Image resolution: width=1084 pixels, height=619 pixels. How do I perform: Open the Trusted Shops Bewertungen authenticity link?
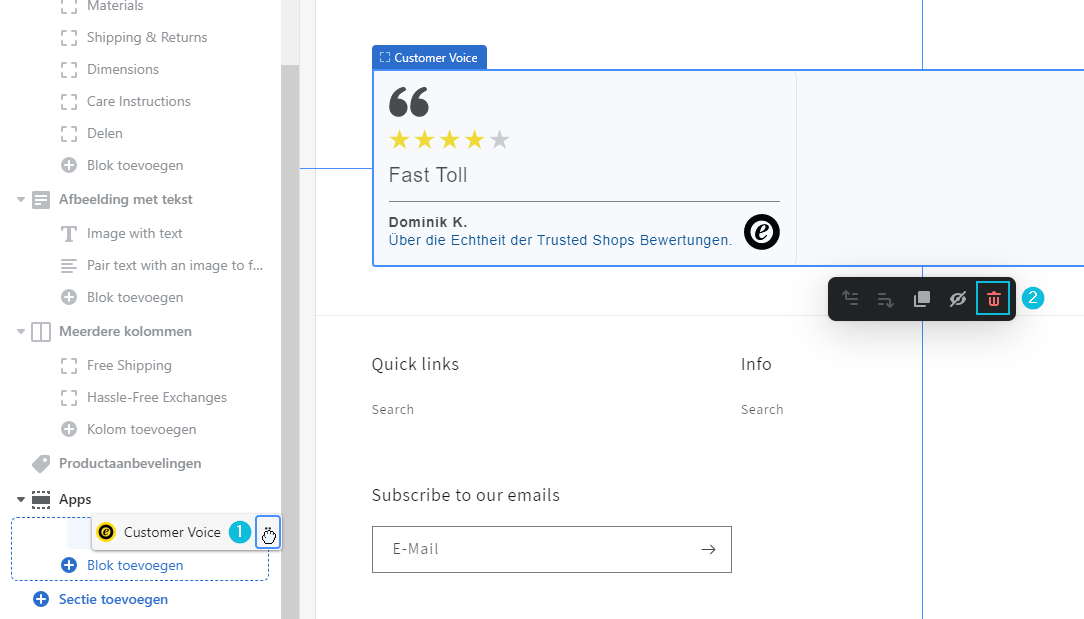tap(560, 240)
